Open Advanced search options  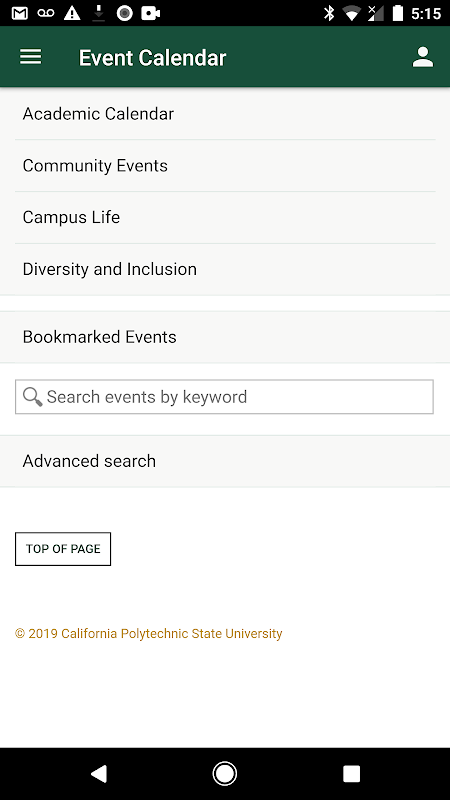(x=225, y=461)
